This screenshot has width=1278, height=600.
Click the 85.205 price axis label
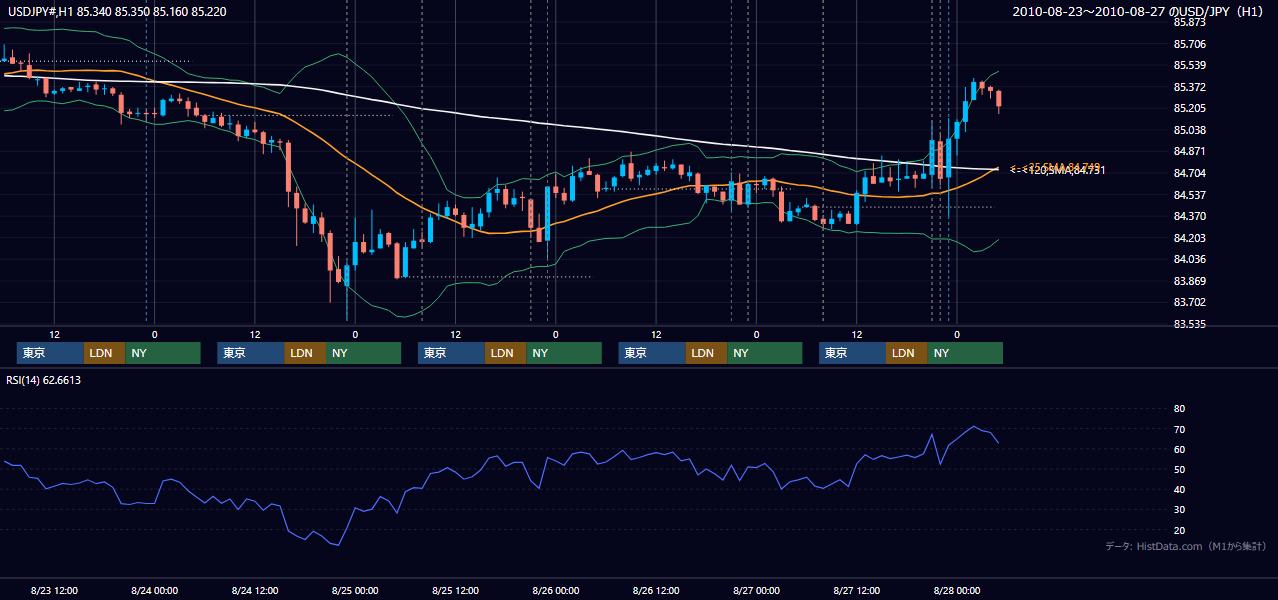(x=1189, y=108)
